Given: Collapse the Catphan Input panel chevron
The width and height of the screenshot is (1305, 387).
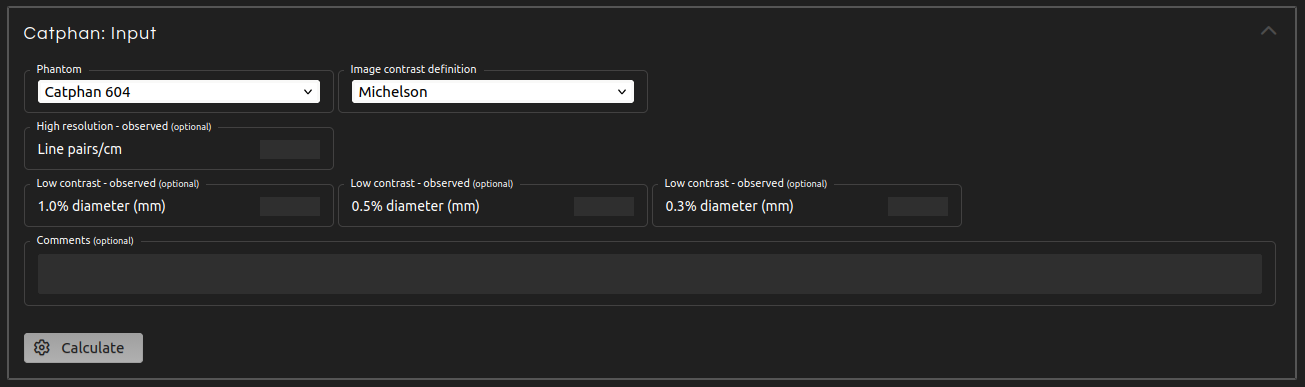Looking at the screenshot, I should click(x=1268, y=31).
